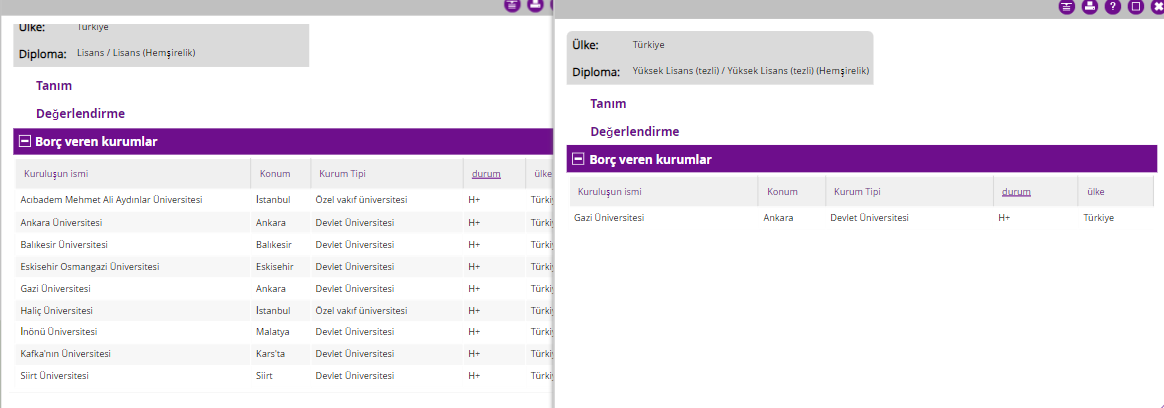The image size is (1164, 408).
Task: Sort by the durum link in left window
Action: click(x=486, y=174)
